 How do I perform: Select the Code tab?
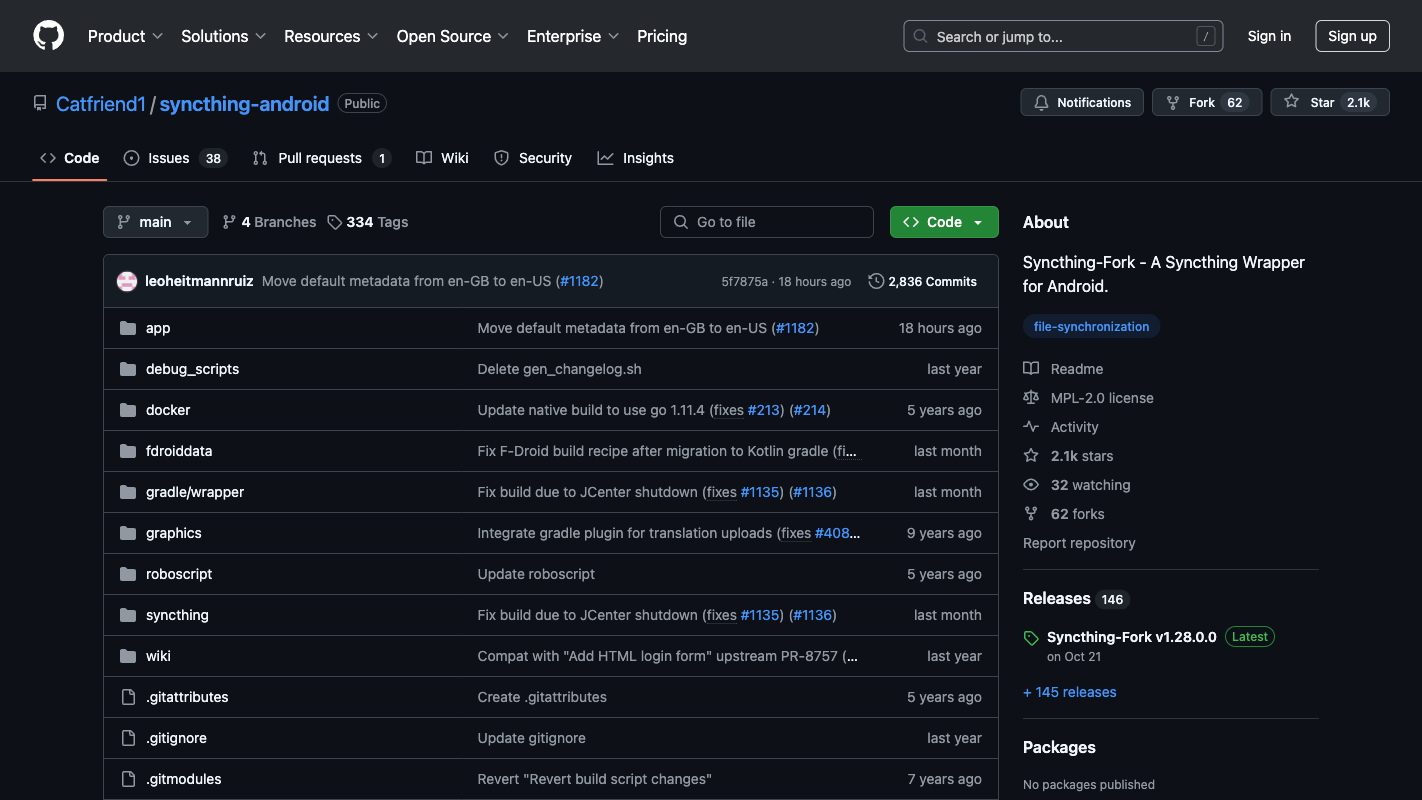coord(69,158)
